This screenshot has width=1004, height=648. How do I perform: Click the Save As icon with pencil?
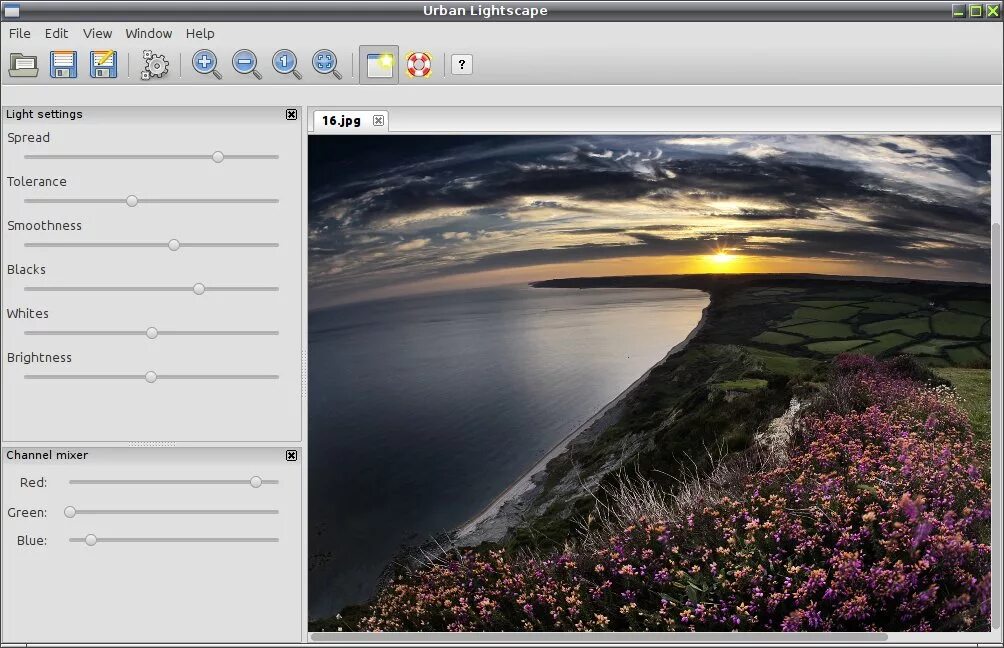(103, 64)
